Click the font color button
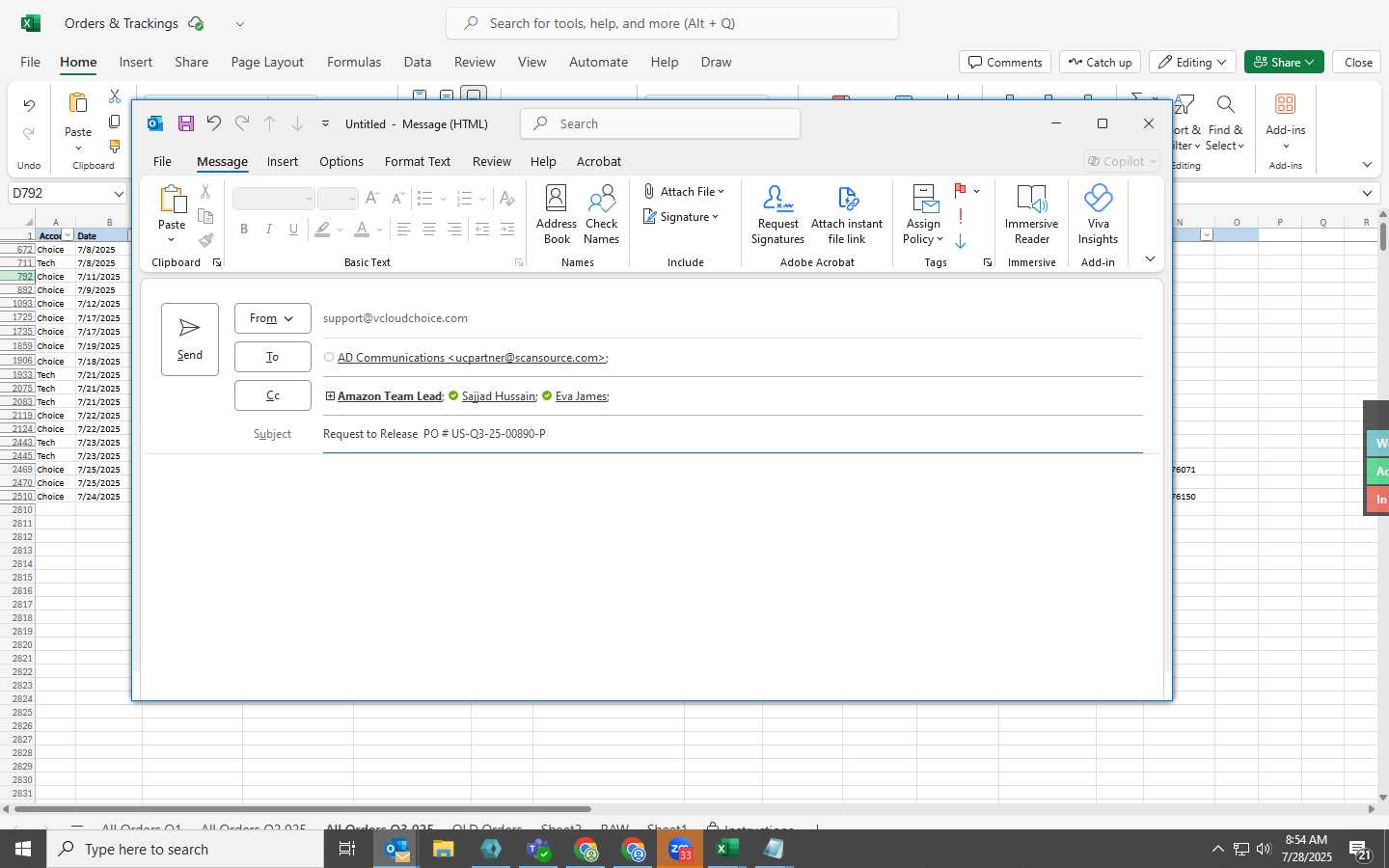This screenshot has width=1389, height=868. tap(362, 230)
